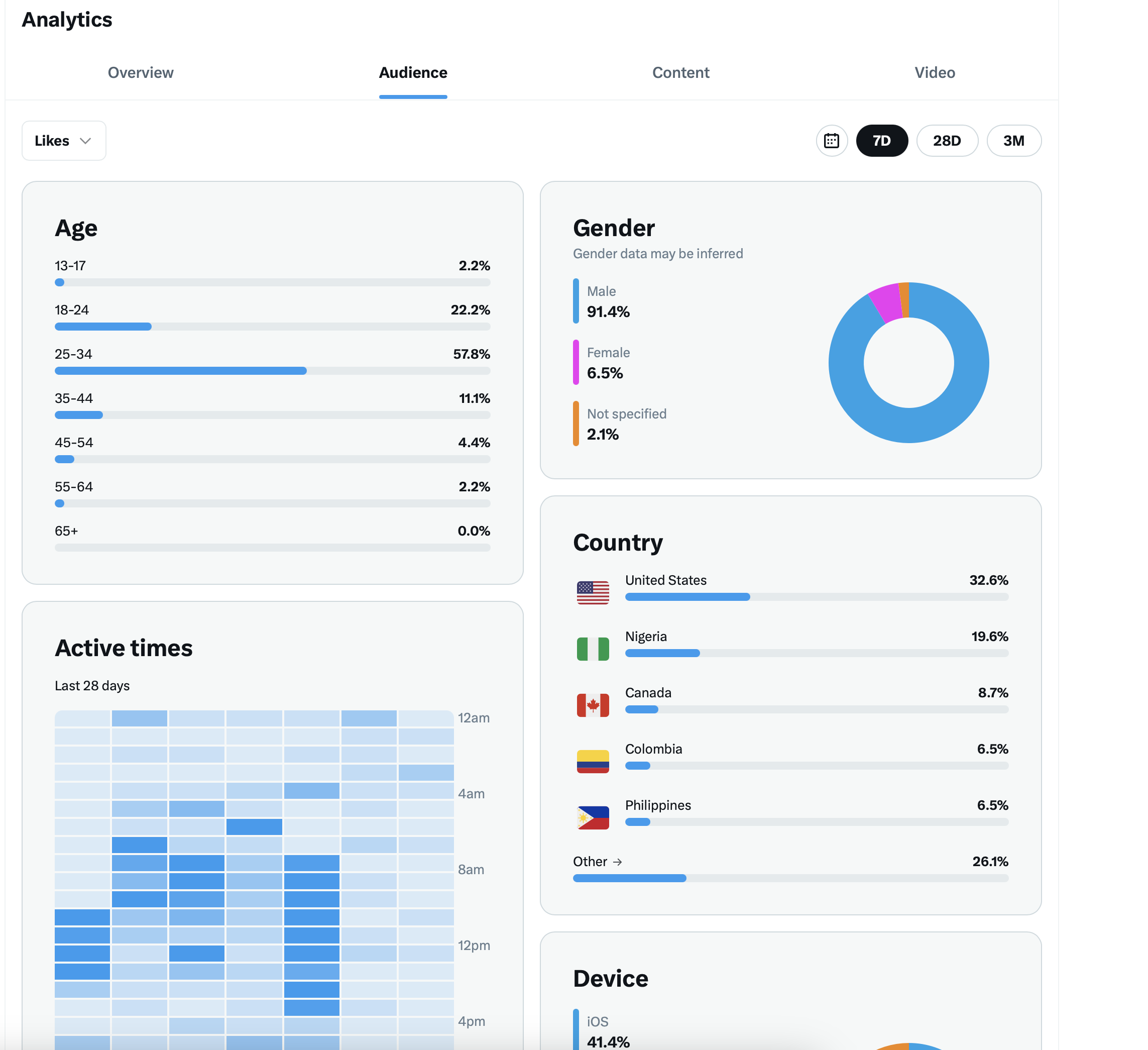This screenshot has height=1050, width=1148.
Task: Click the 'Last 28 days' label
Action: (x=92, y=685)
